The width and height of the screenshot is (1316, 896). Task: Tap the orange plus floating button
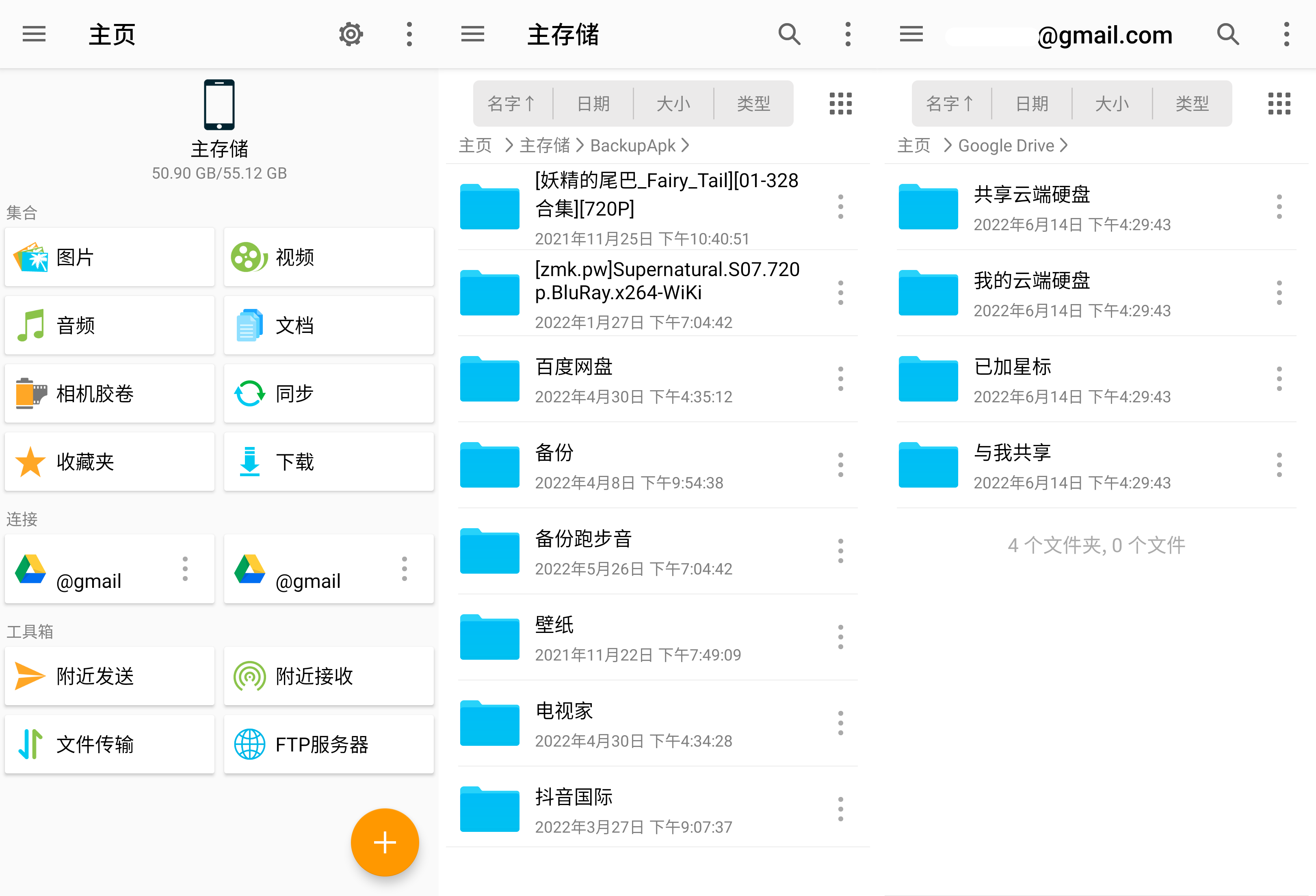(x=385, y=842)
